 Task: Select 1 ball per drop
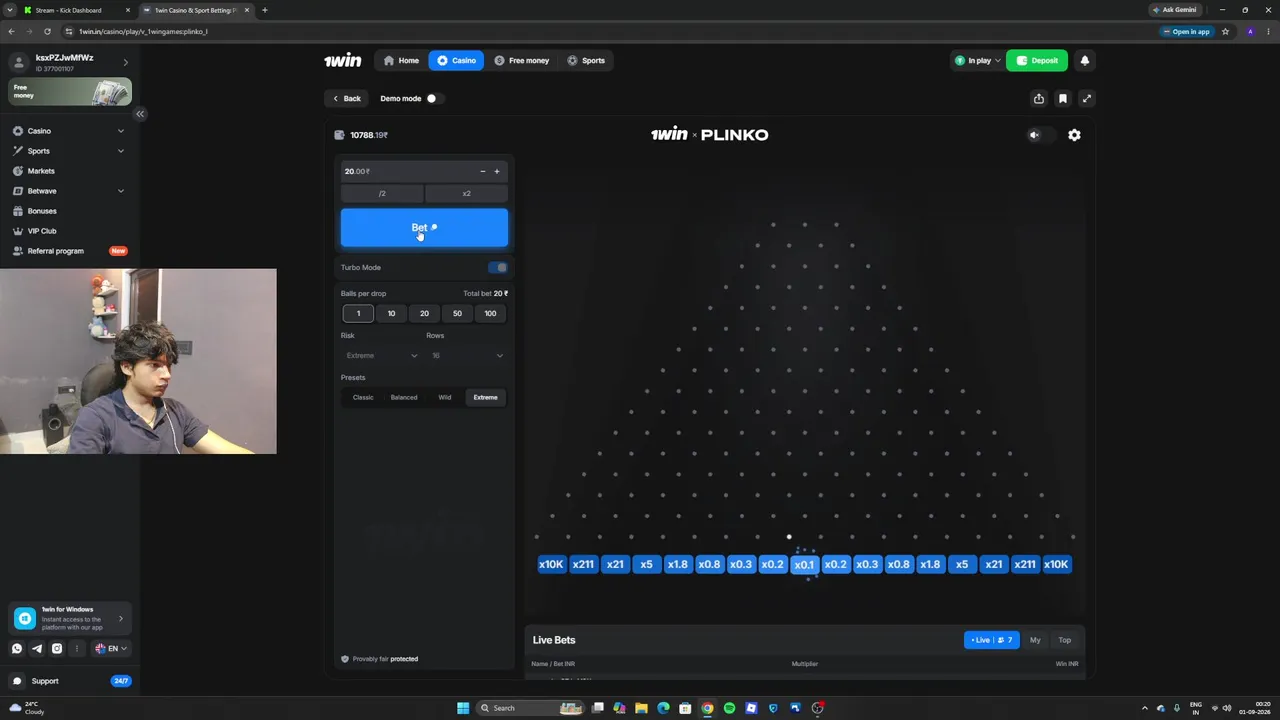358,313
